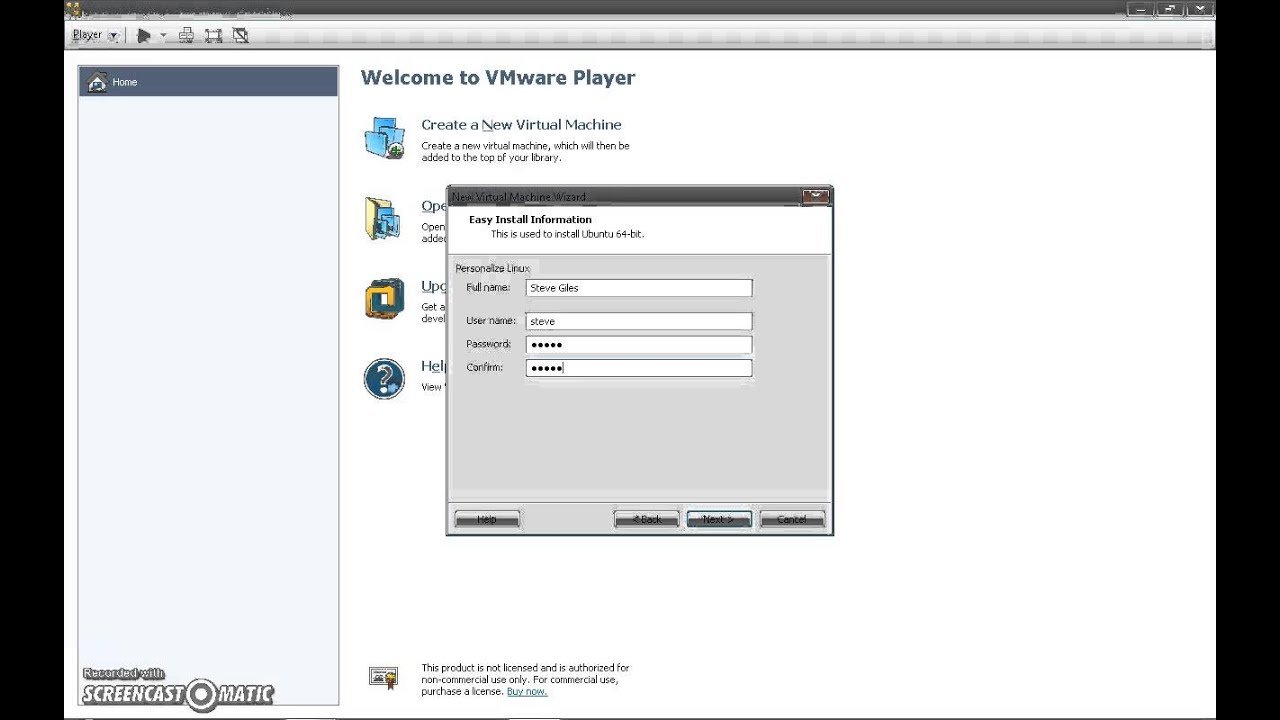Close the New Virtual Machine Wizard dialog
The image size is (1280, 720).
coord(816,196)
